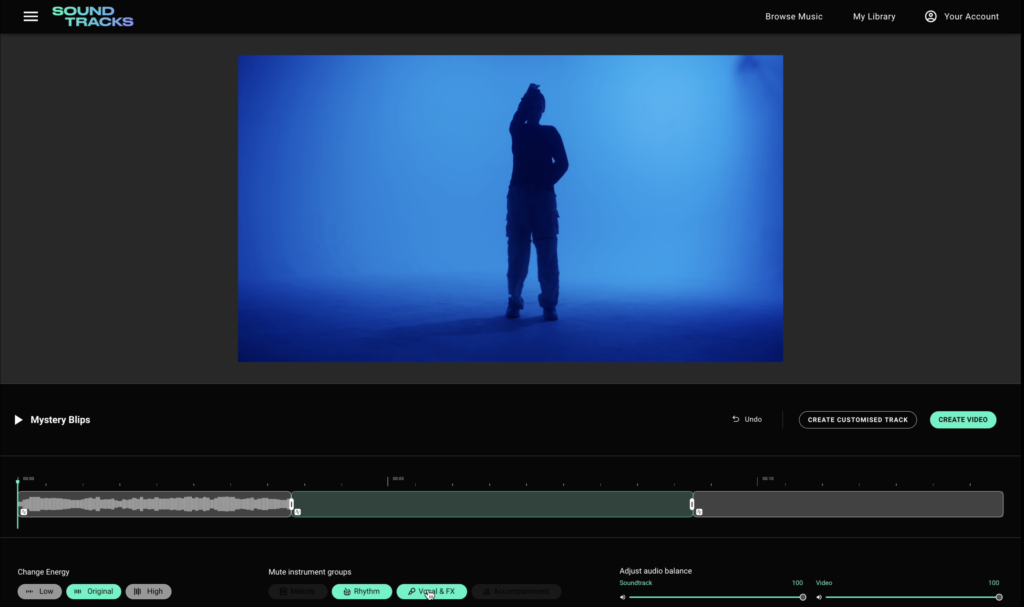Click the third timeline segment edit icon

699,512
